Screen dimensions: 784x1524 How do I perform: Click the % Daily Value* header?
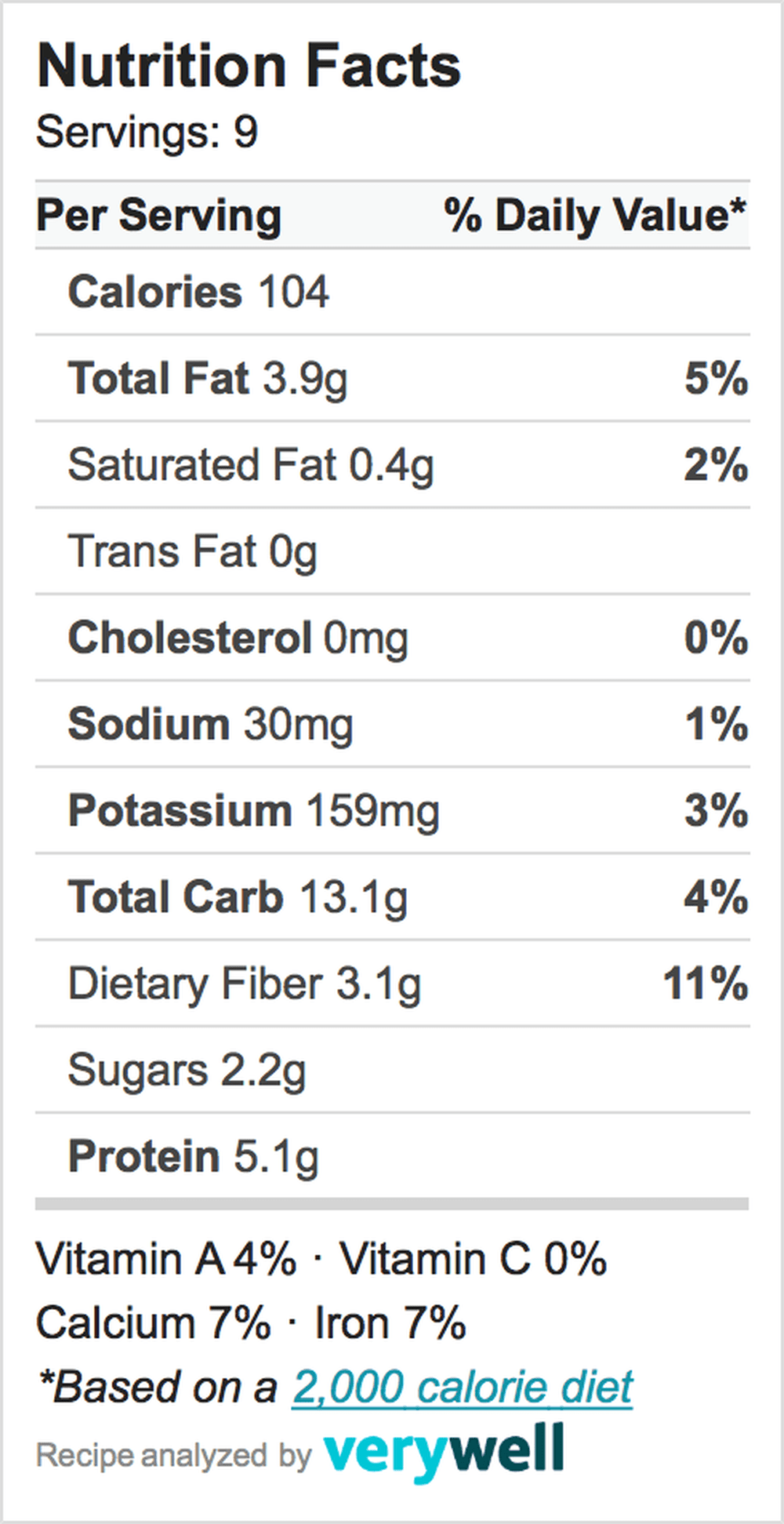pos(595,215)
